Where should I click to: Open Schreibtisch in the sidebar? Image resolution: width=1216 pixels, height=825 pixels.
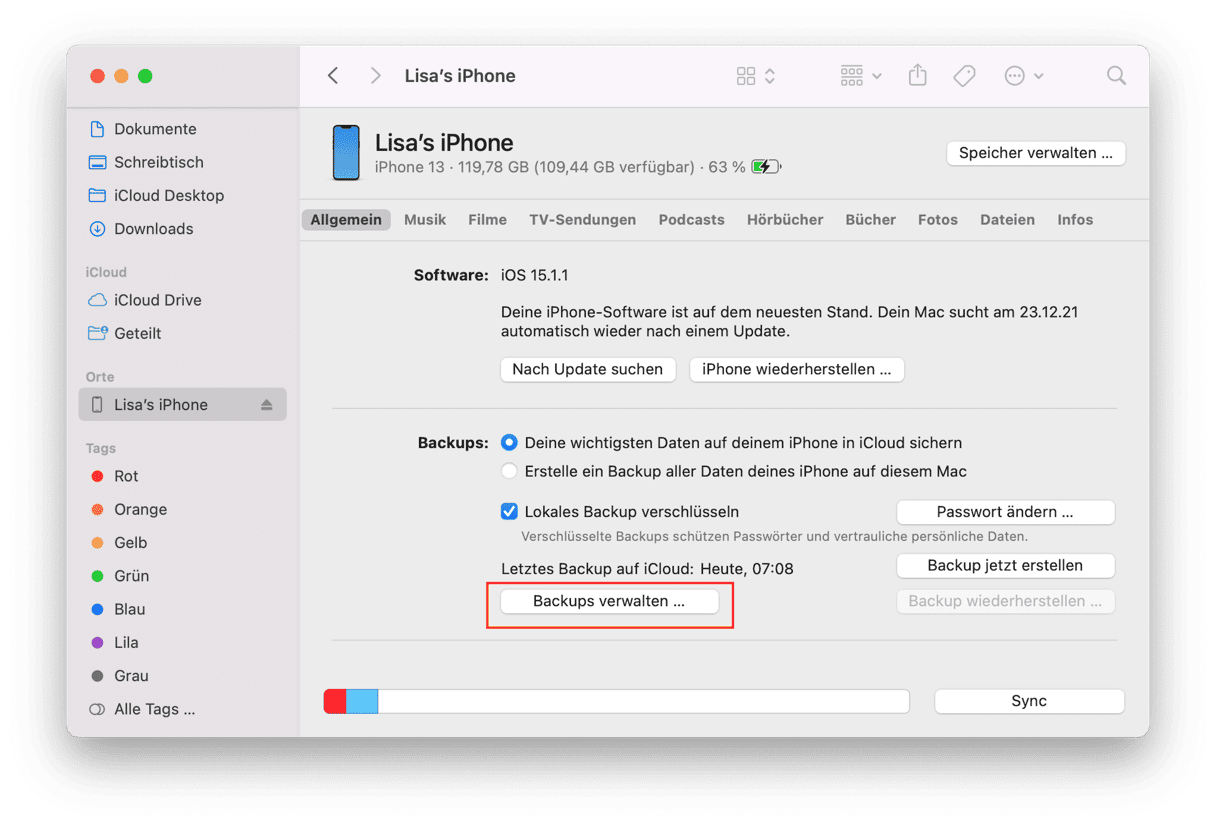159,162
